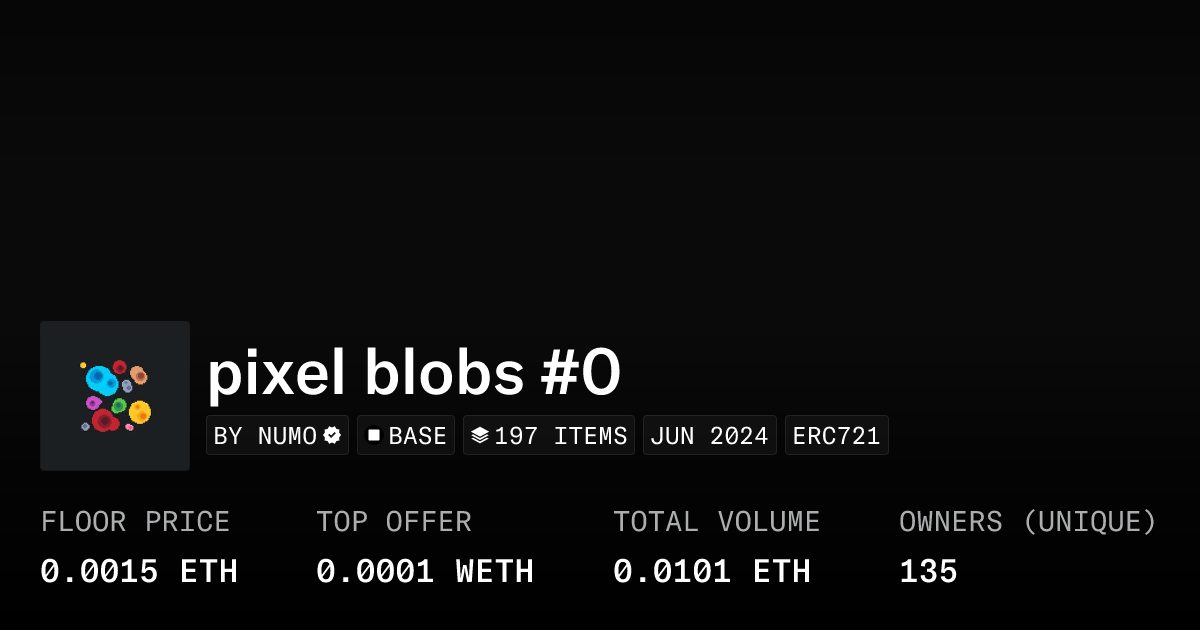Click the 0.0001 WETH top offer value

[x=425, y=572]
